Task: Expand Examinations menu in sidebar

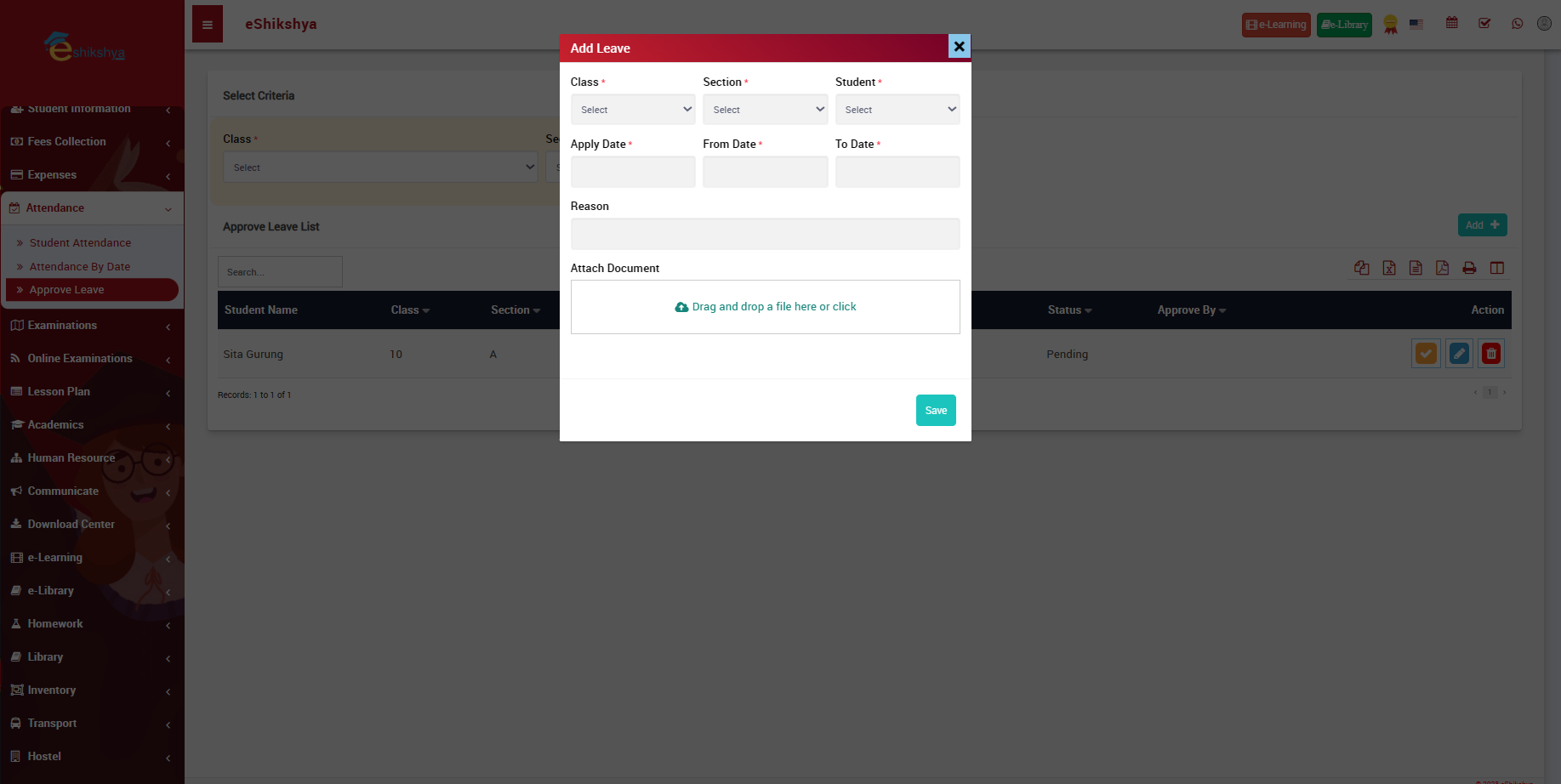Action: coord(62,326)
